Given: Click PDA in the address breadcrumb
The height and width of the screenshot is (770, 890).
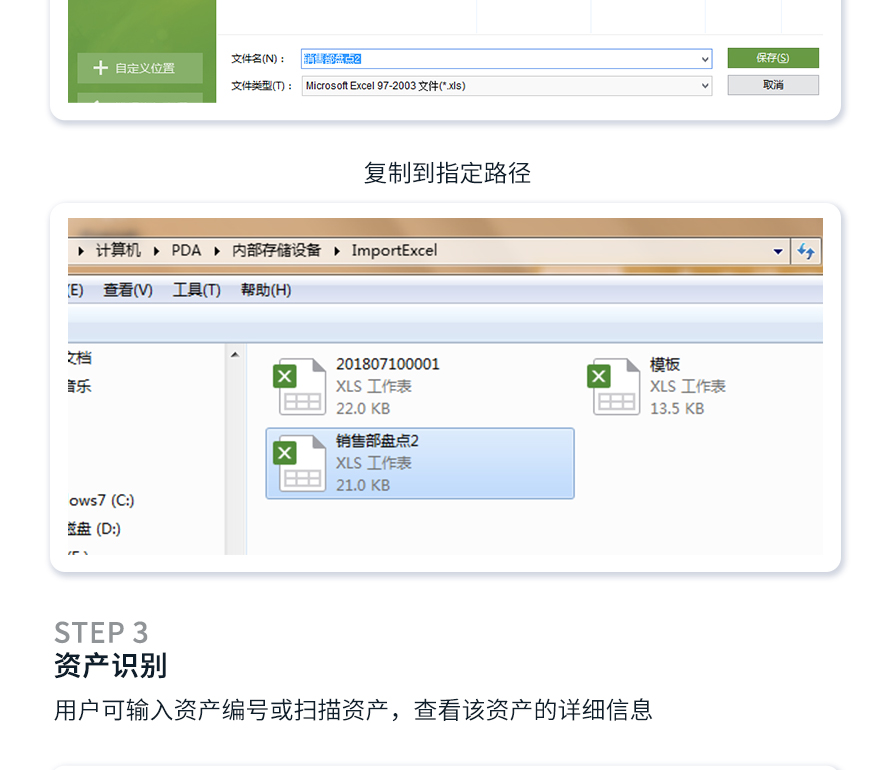Looking at the screenshot, I should click(186, 250).
